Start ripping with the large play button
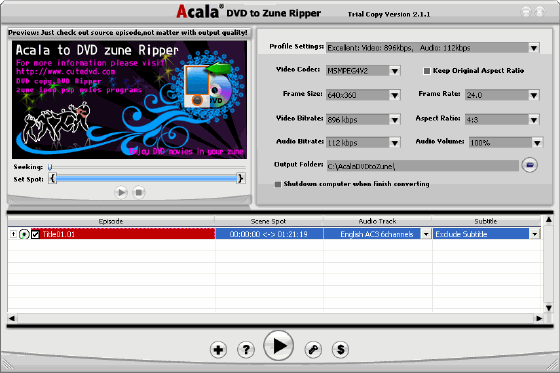Viewport: 560px width, 373px height. pos(279,345)
